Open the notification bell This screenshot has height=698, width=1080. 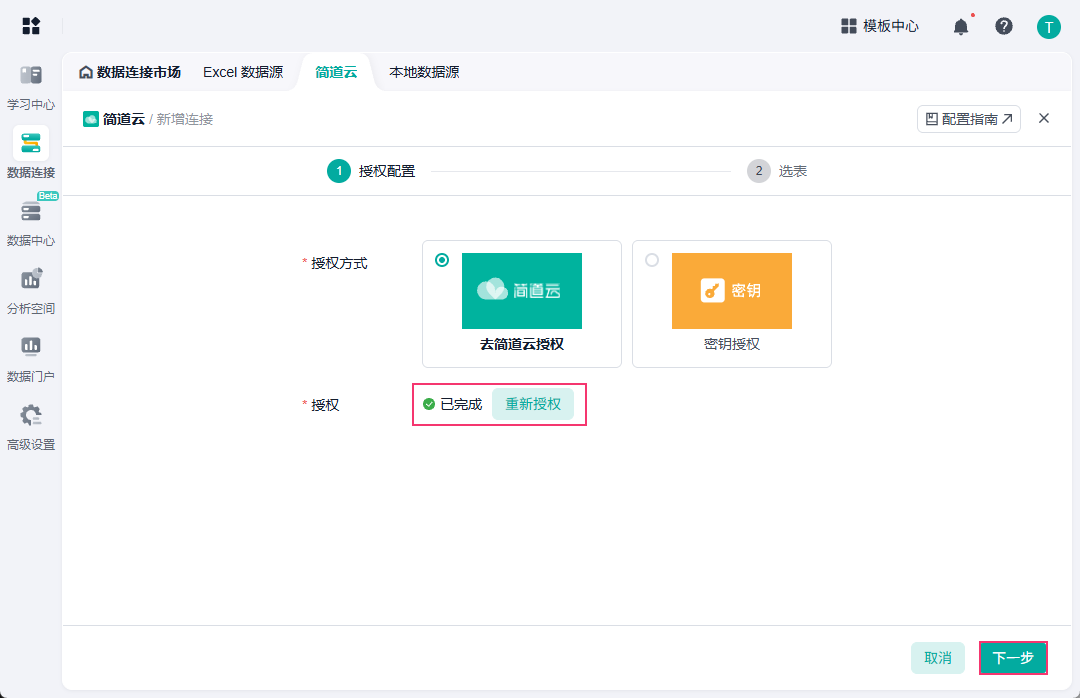point(961,27)
